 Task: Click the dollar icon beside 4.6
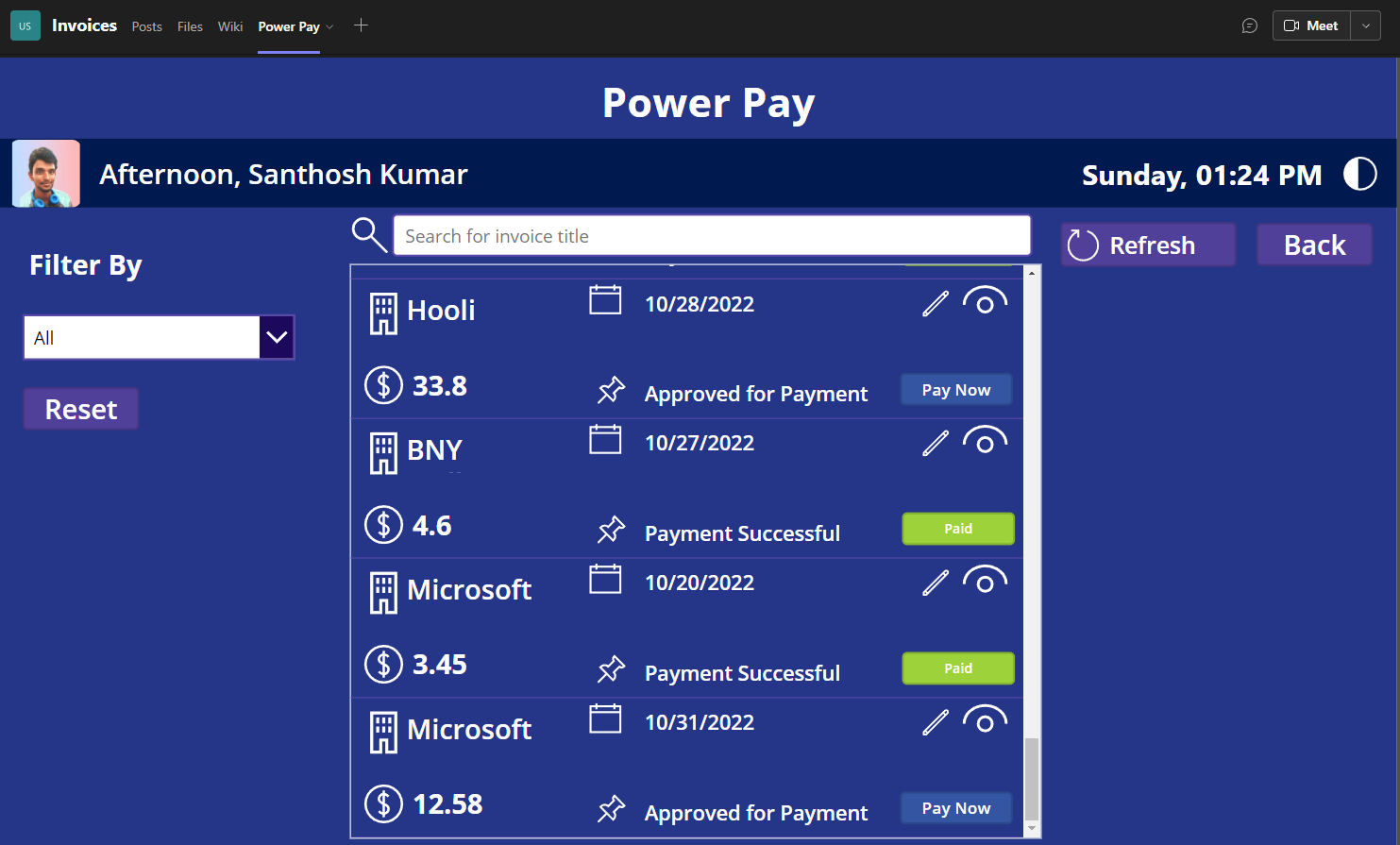pyautogui.click(x=384, y=525)
